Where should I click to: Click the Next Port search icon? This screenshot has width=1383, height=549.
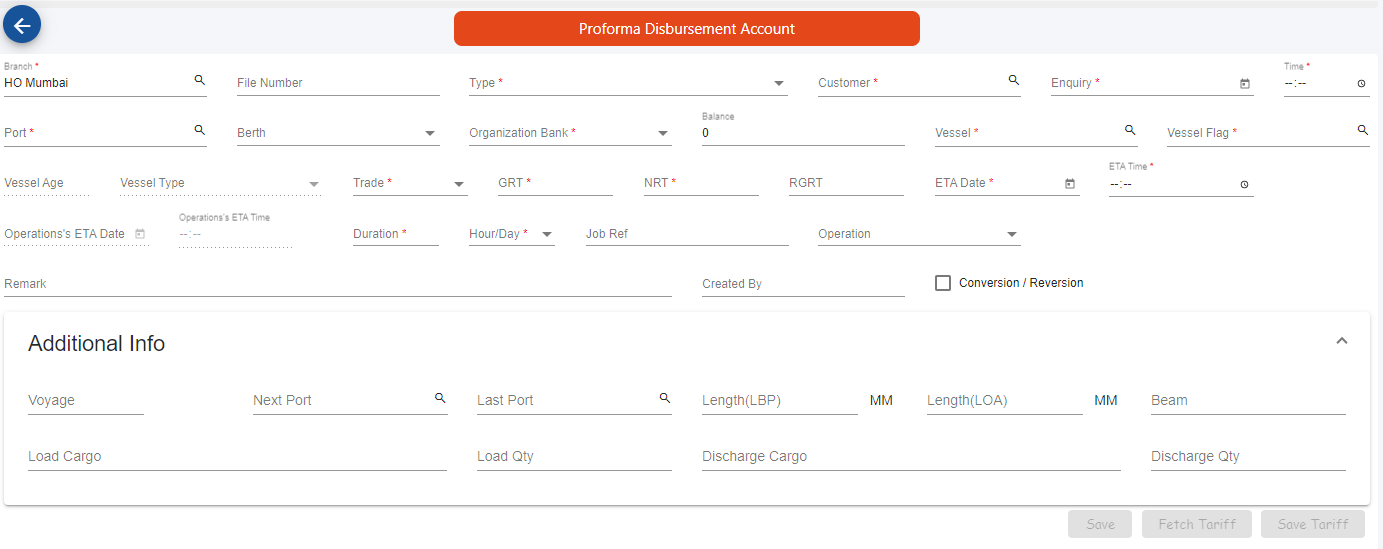(439, 398)
